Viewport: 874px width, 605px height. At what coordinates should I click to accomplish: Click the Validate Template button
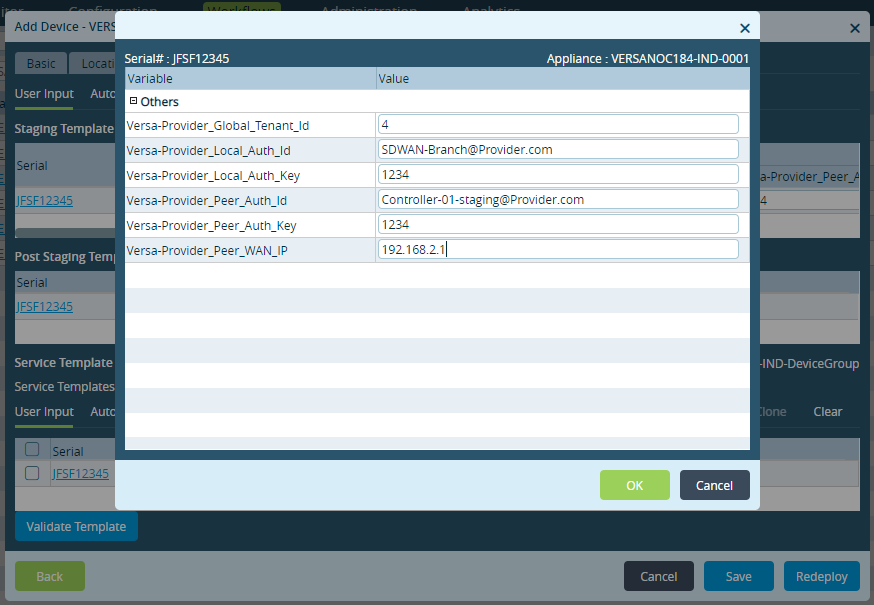pos(76,526)
